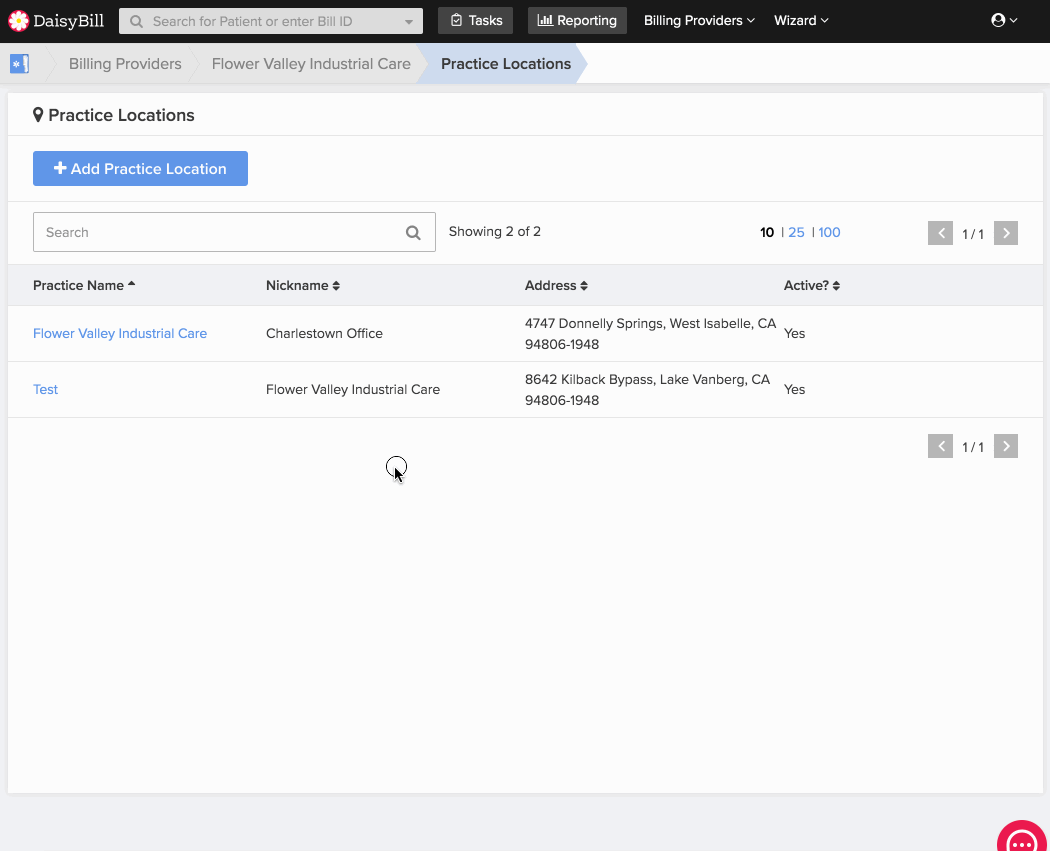Viewport: 1050px width, 851px height.
Task: Click the map pin icon beside Practice Locations
Action: (38, 115)
